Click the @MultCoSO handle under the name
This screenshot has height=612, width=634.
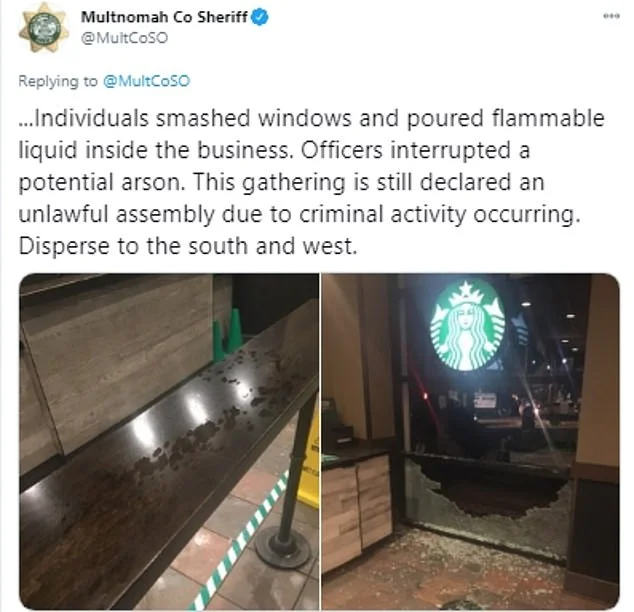[x=125, y=38]
